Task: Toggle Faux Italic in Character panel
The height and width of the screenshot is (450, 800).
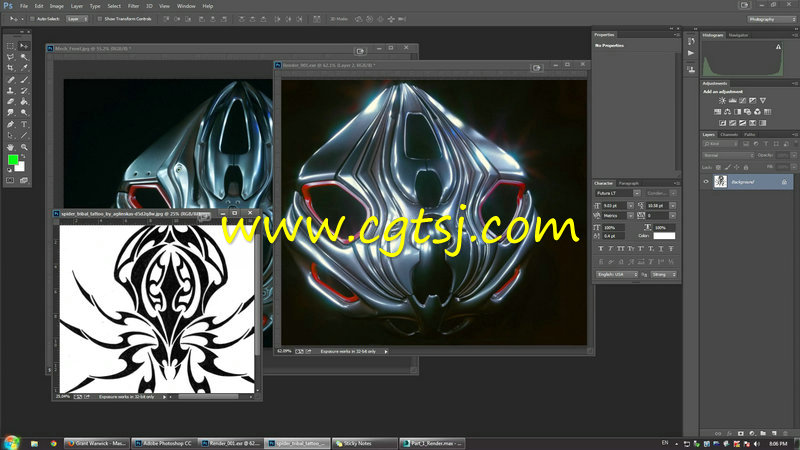Action: pos(611,248)
